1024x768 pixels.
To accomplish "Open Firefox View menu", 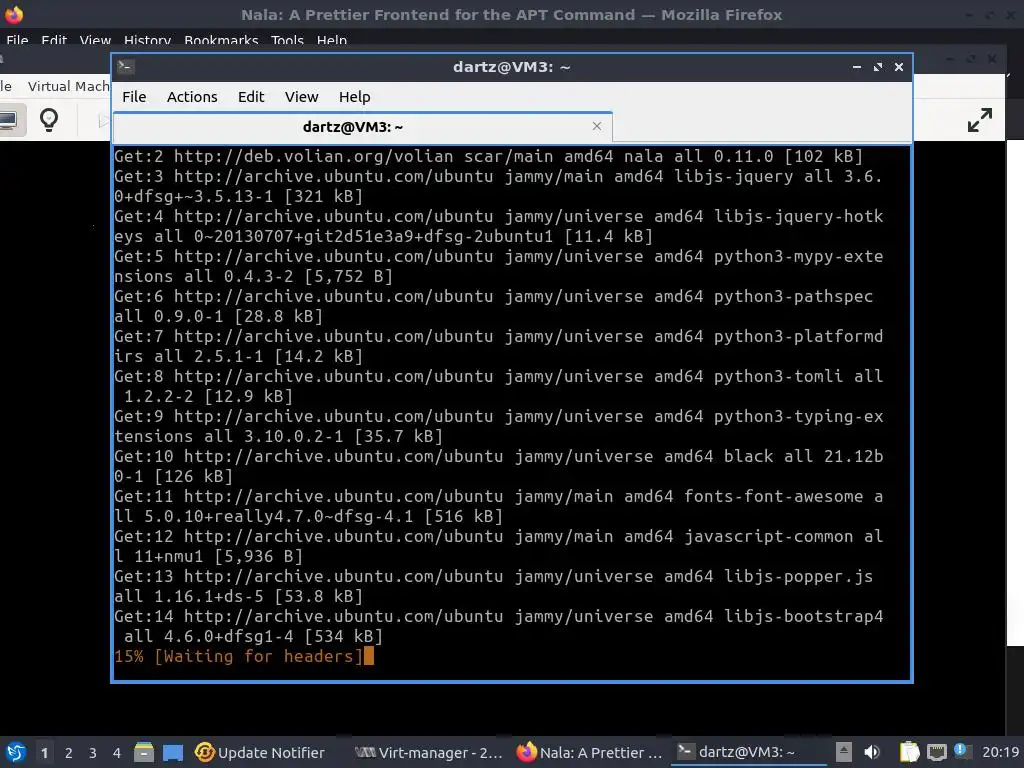I will pos(95,40).
